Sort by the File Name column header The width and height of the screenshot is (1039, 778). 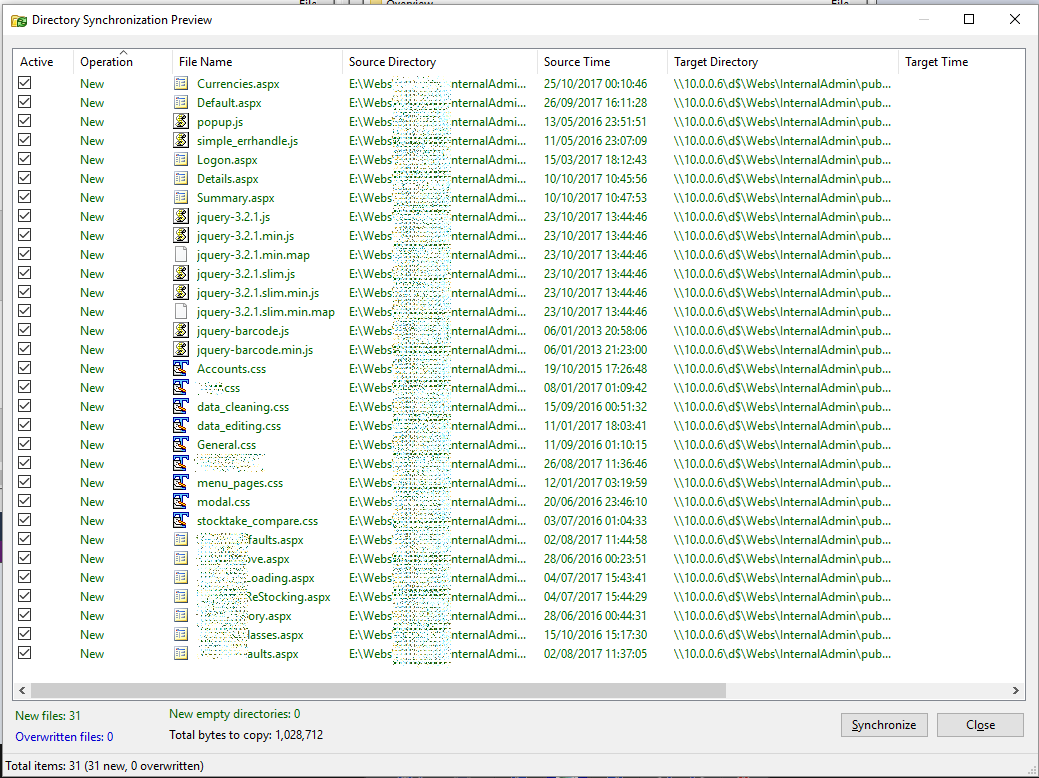point(257,62)
